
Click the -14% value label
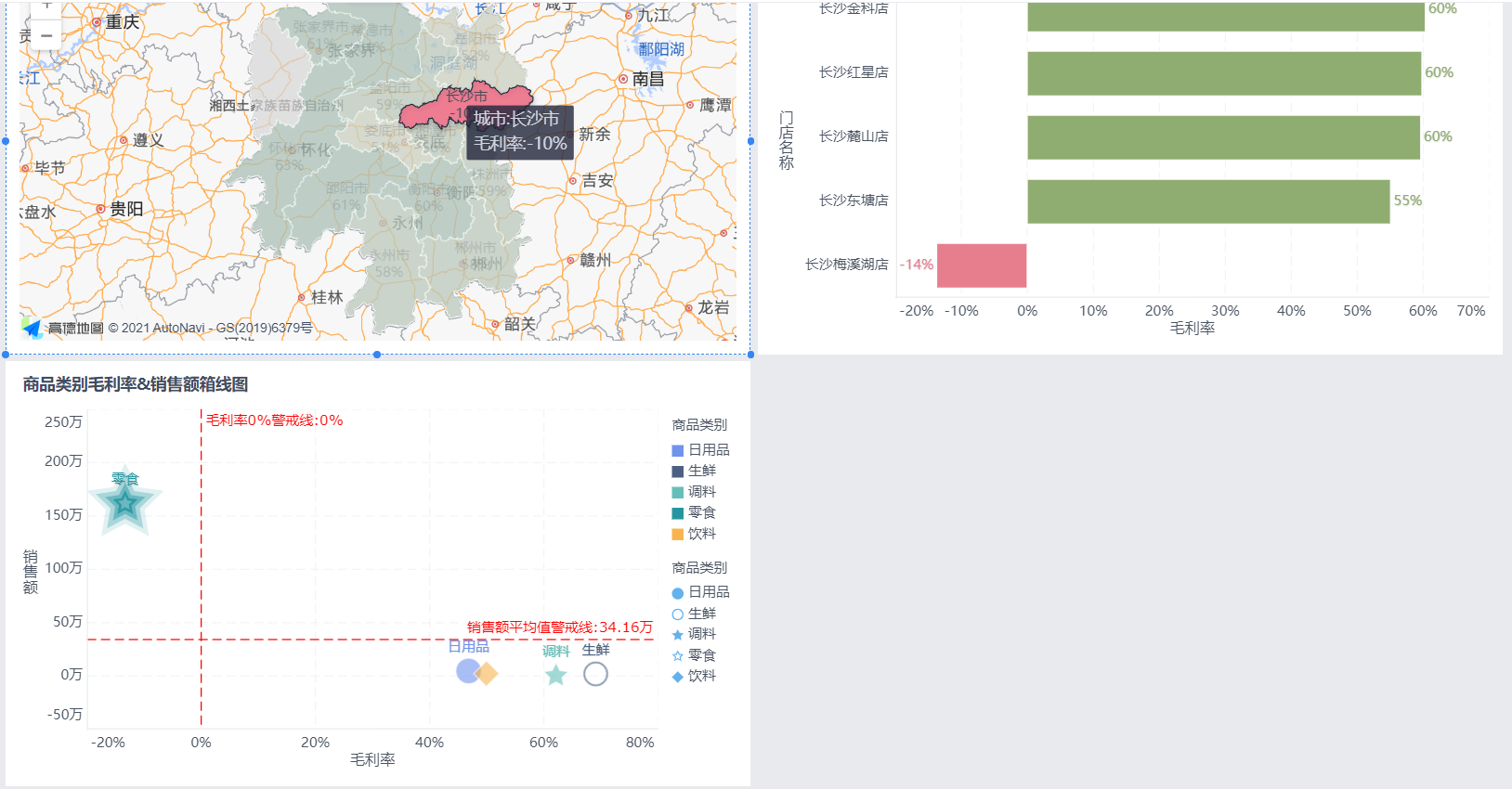[x=917, y=265]
